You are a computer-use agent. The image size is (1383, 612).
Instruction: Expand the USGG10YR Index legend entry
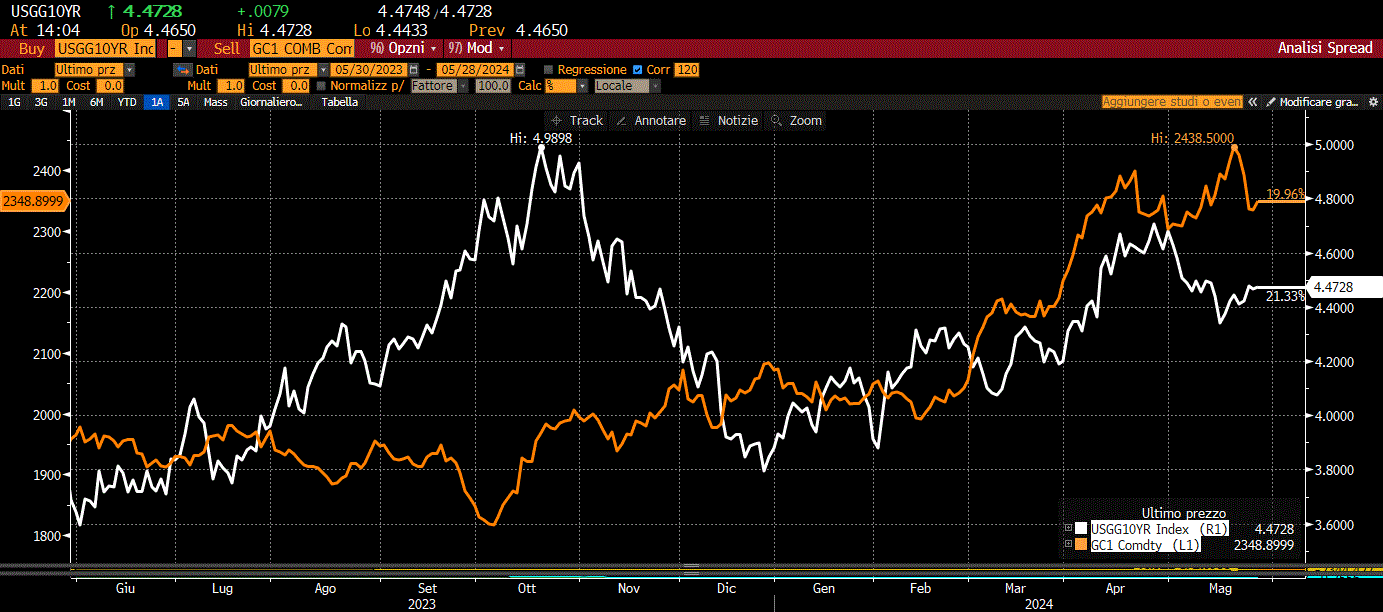coord(1068,528)
